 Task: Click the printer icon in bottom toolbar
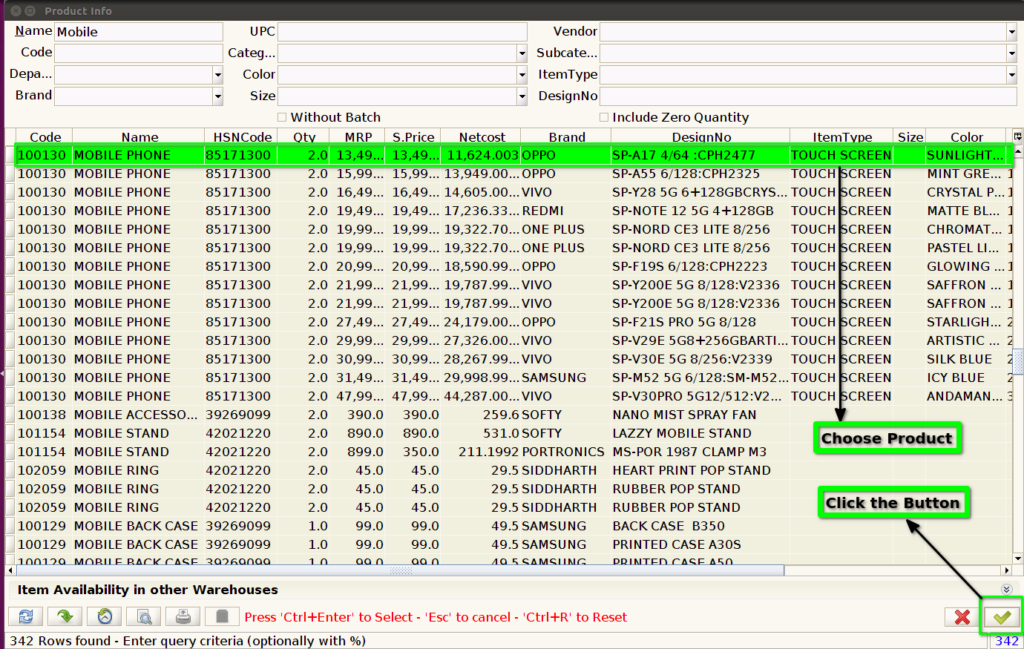tap(183, 616)
